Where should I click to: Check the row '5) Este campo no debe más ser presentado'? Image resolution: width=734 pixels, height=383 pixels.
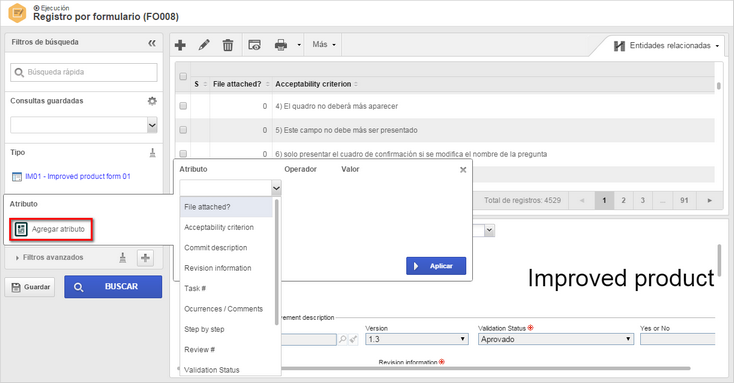(x=183, y=130)
